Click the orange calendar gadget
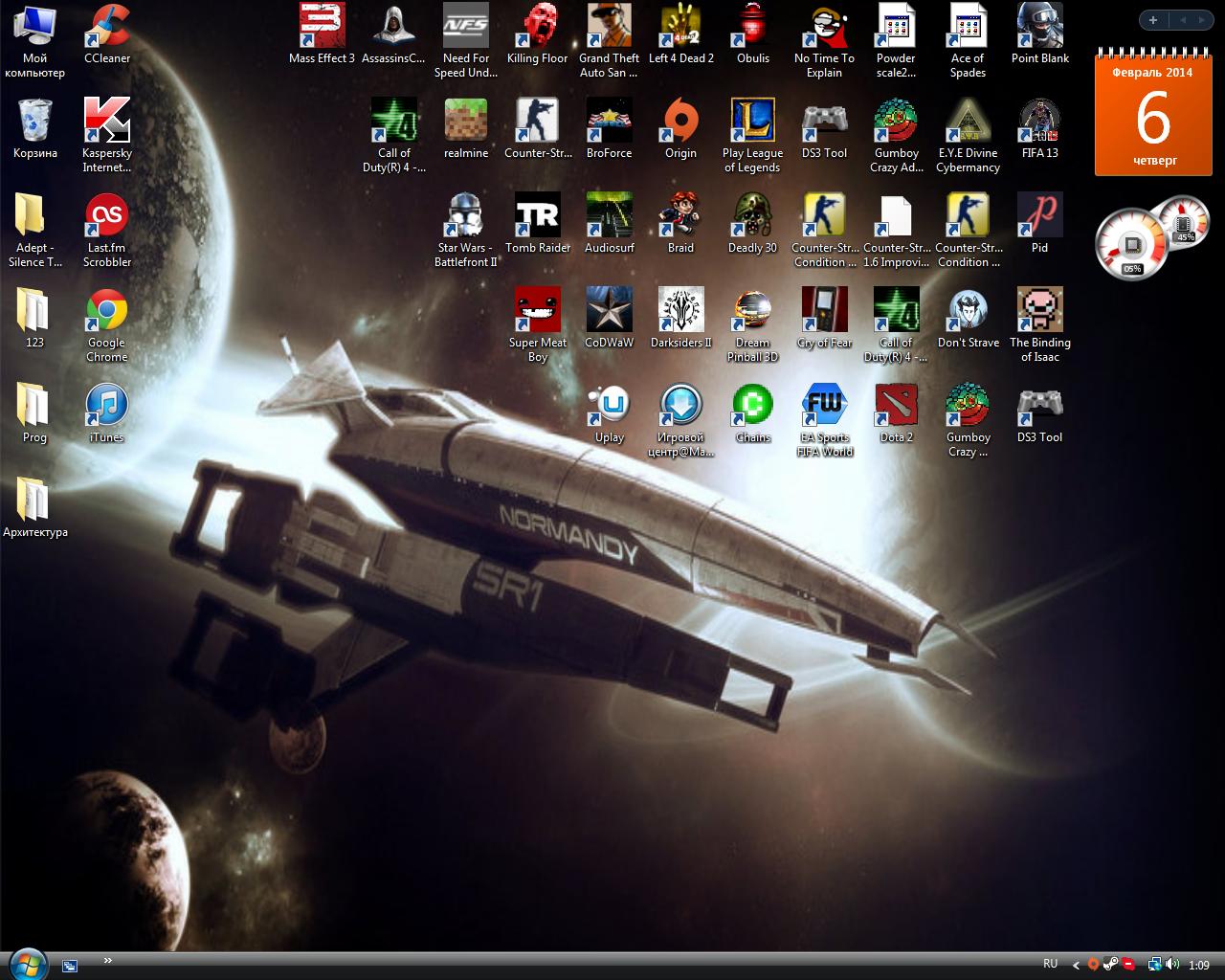The image size is (1225, 980). click(x=1154, y=117)
